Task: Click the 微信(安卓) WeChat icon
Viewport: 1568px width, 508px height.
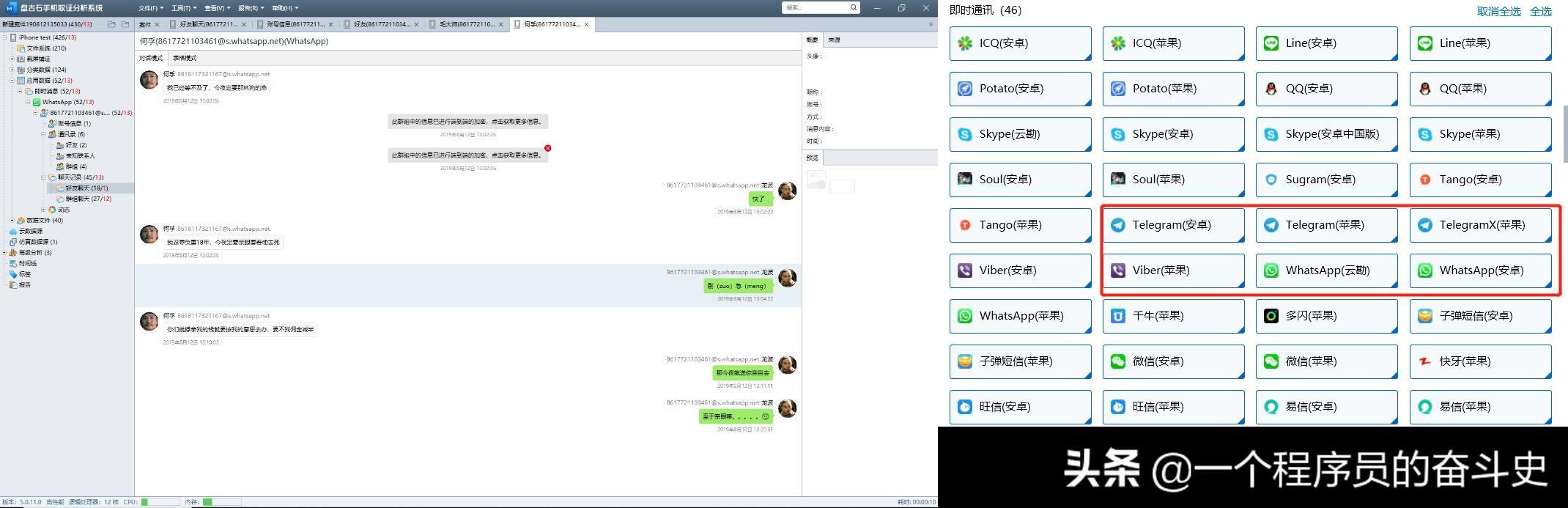Action: pos(1118,361)
